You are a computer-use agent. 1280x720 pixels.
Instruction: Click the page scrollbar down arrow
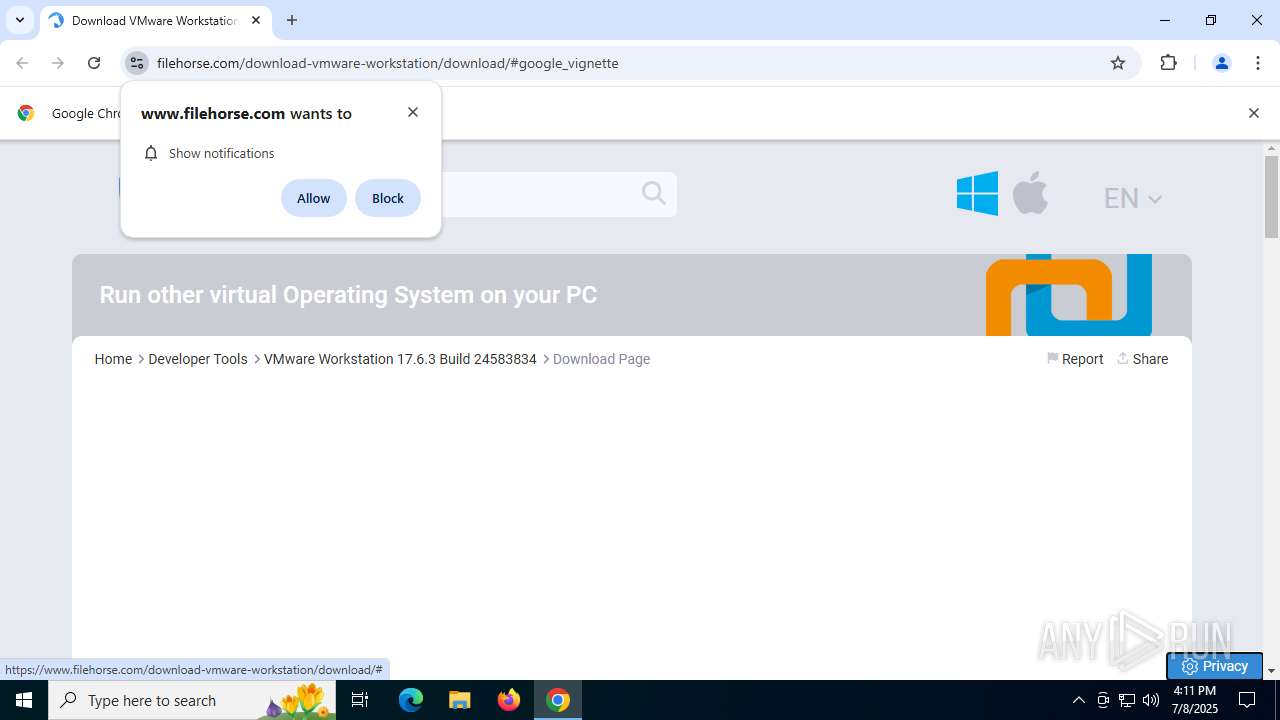point(1271,671)
